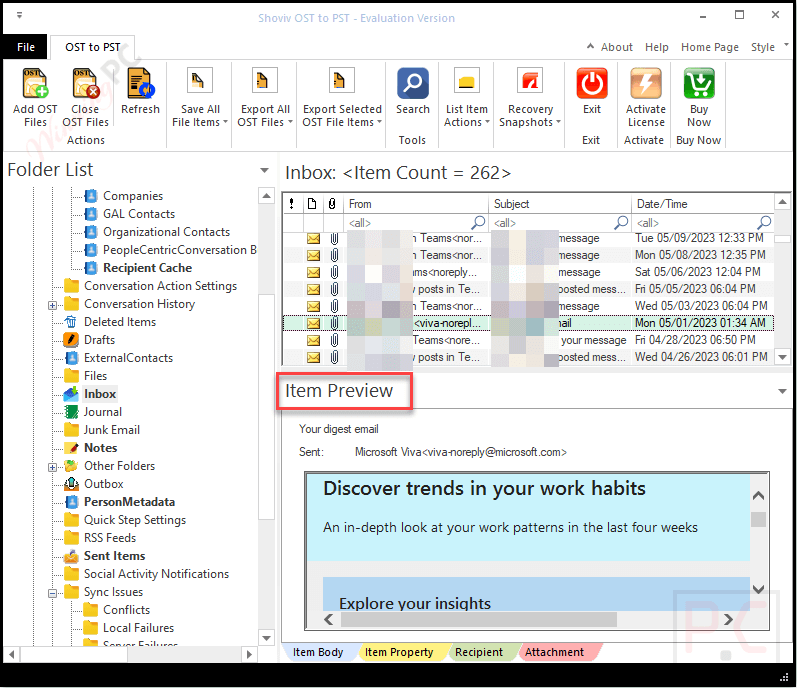The width and height of the screenshot is (797, 688).
Task: Click the attachment column header icon
Action: (332, 204)
